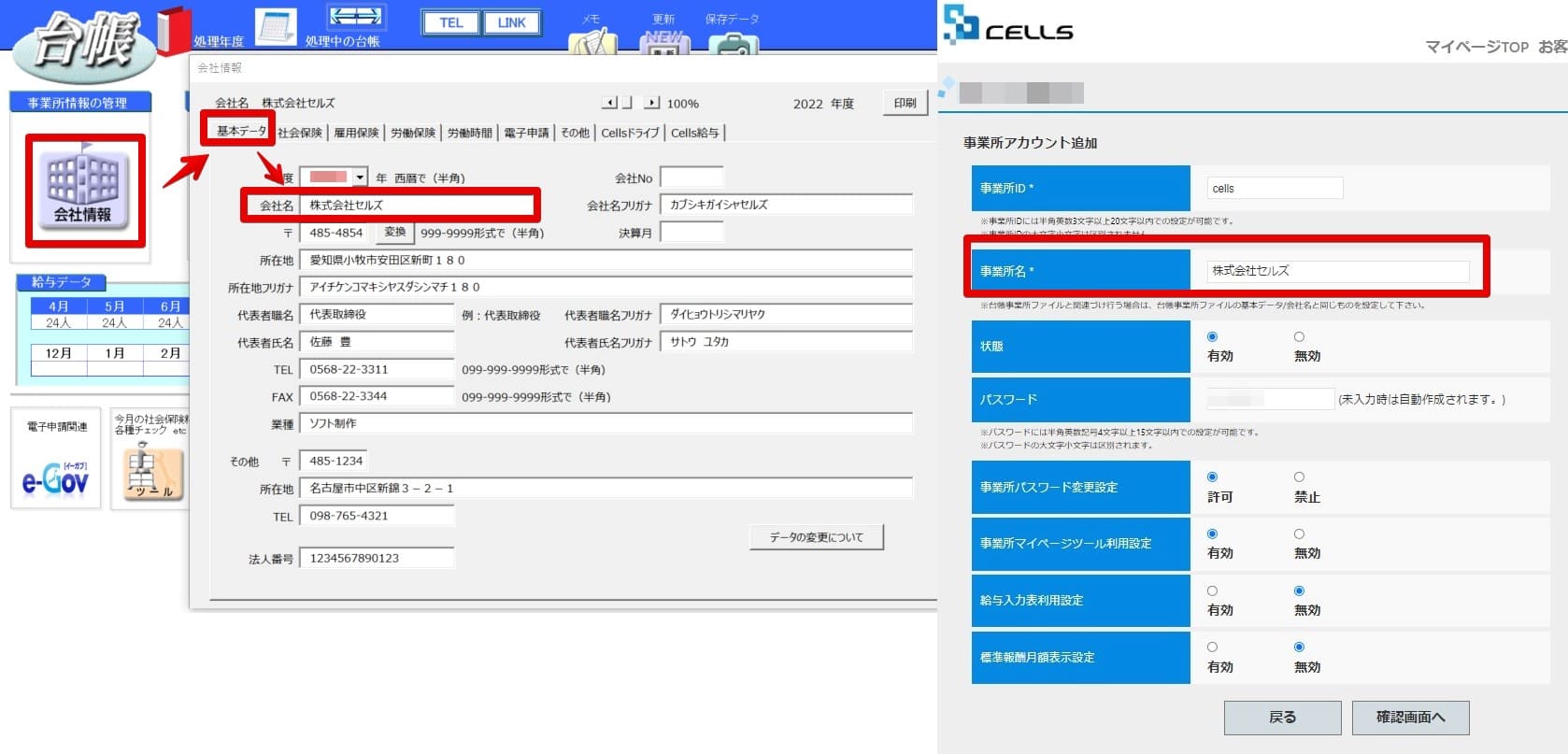Switch to the 労働保険 tab

tap(413, 133)
